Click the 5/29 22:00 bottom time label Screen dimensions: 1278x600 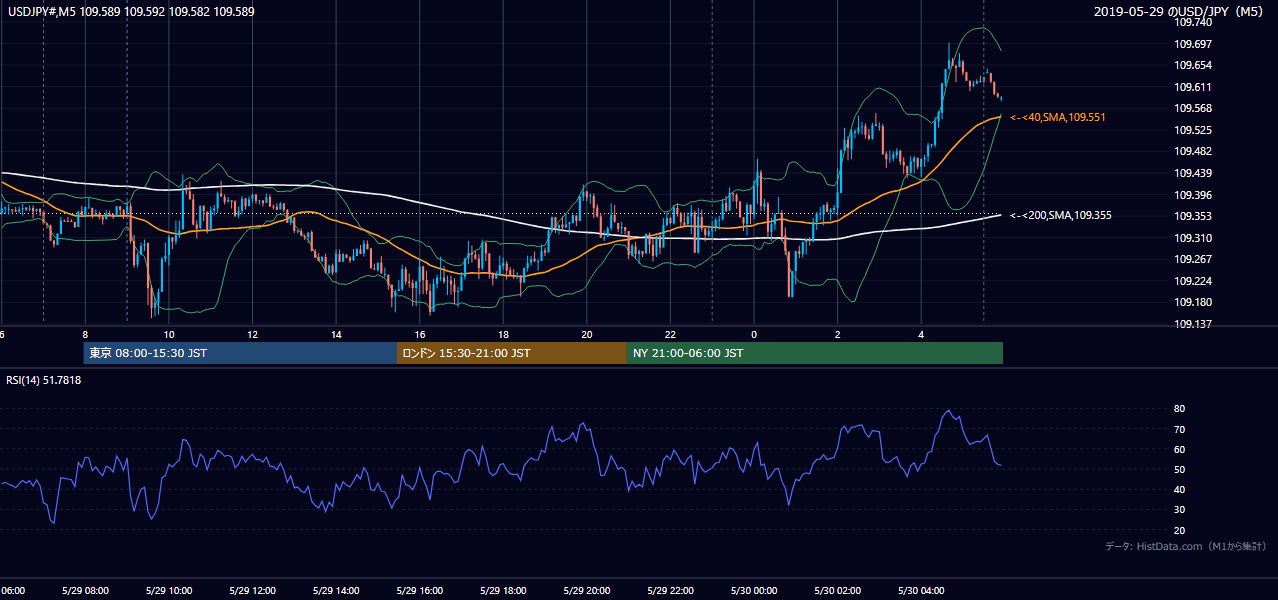[x=669, y=591]
